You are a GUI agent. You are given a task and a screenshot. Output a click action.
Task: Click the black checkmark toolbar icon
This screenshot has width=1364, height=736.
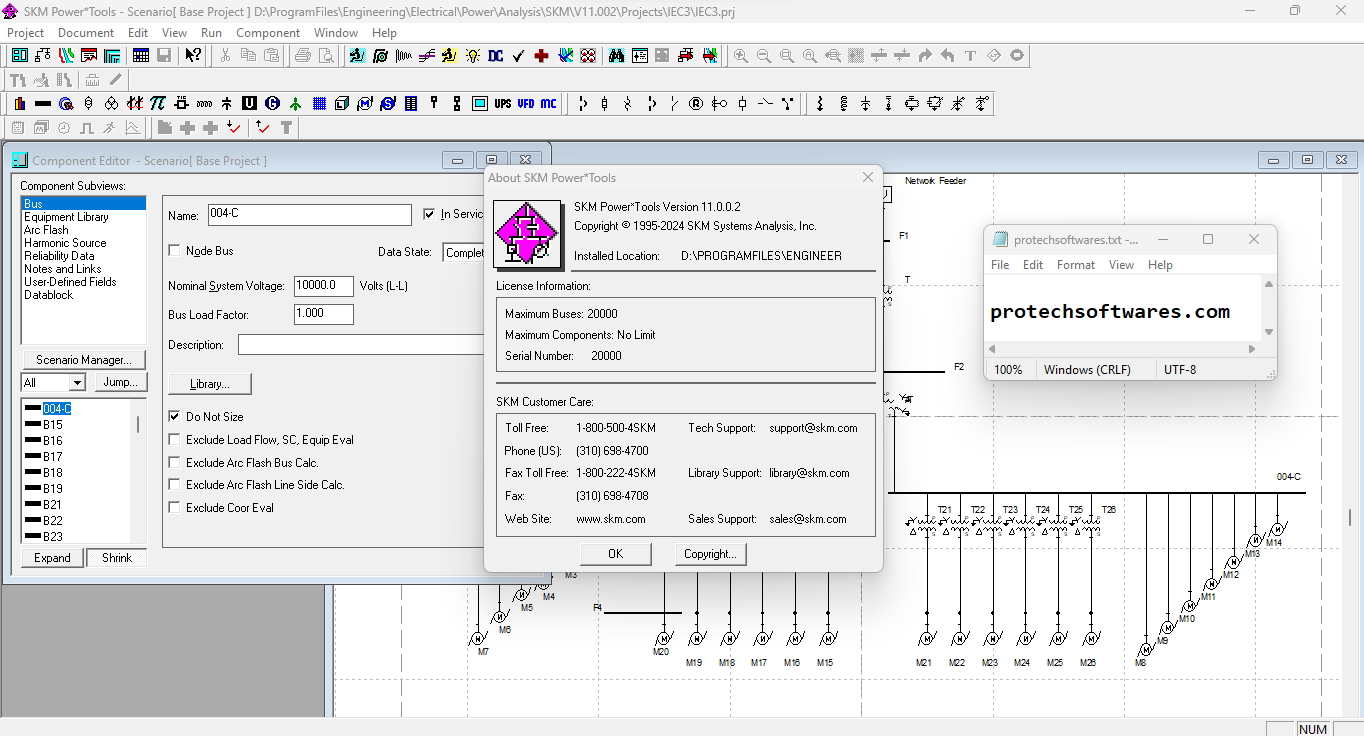[518, 56]
